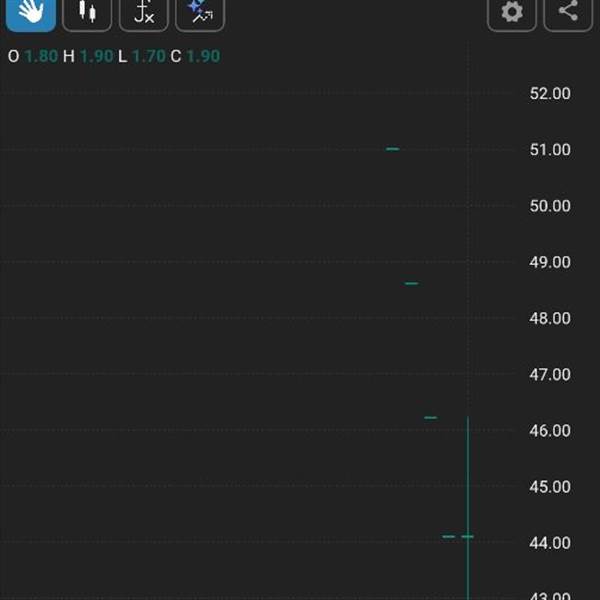
Task: Click the 49.00 price axis label
Action: (550, 262)
